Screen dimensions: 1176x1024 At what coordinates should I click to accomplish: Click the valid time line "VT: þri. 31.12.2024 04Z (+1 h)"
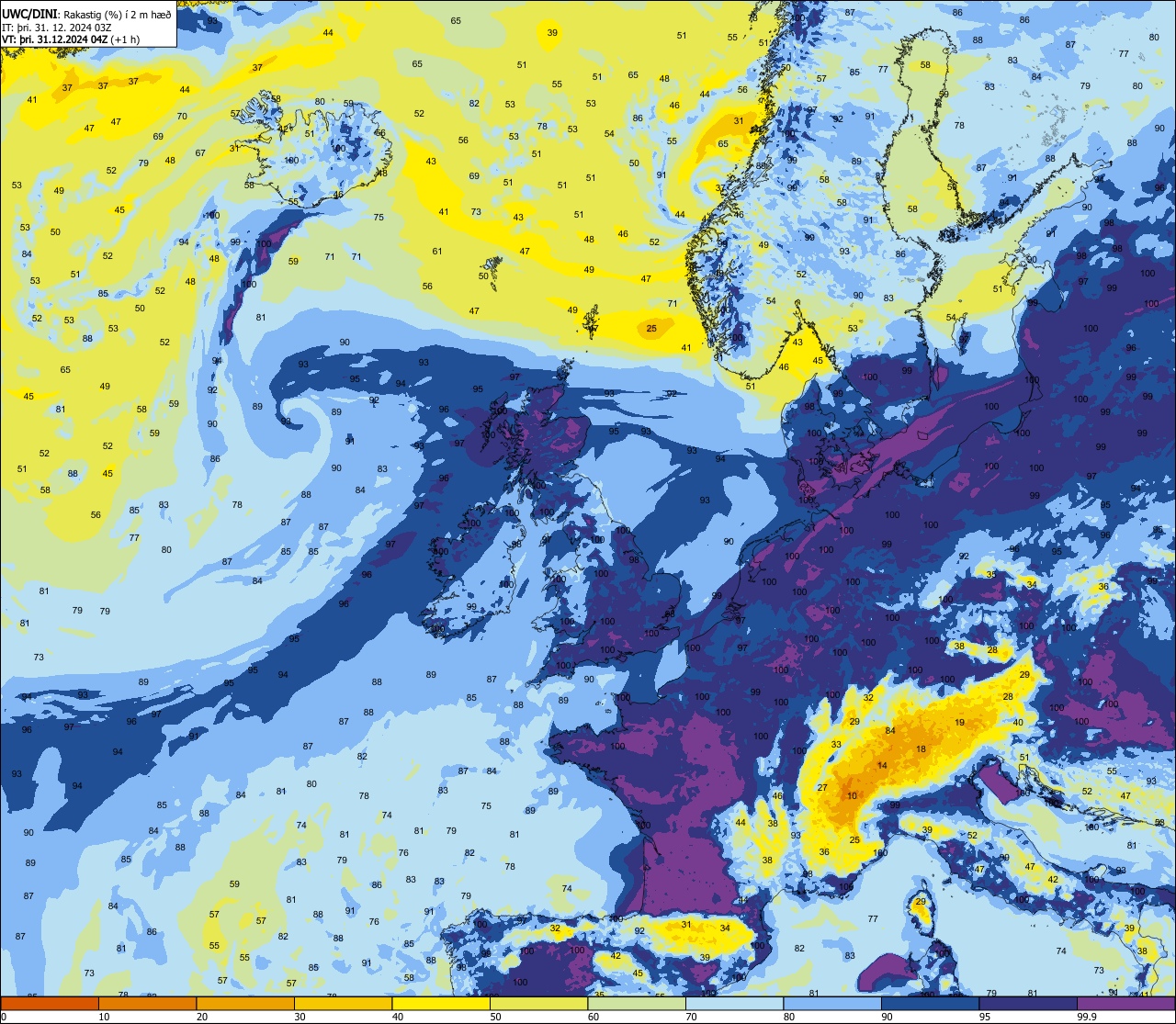coord(71,39)
